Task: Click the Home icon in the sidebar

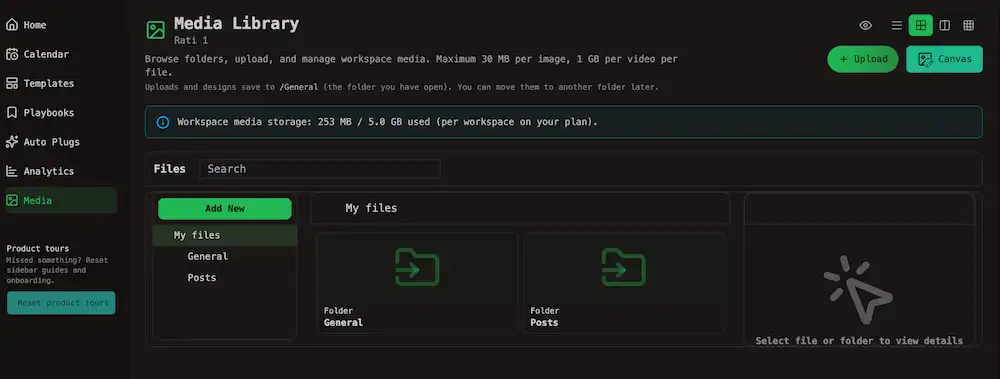Action: 11,25
